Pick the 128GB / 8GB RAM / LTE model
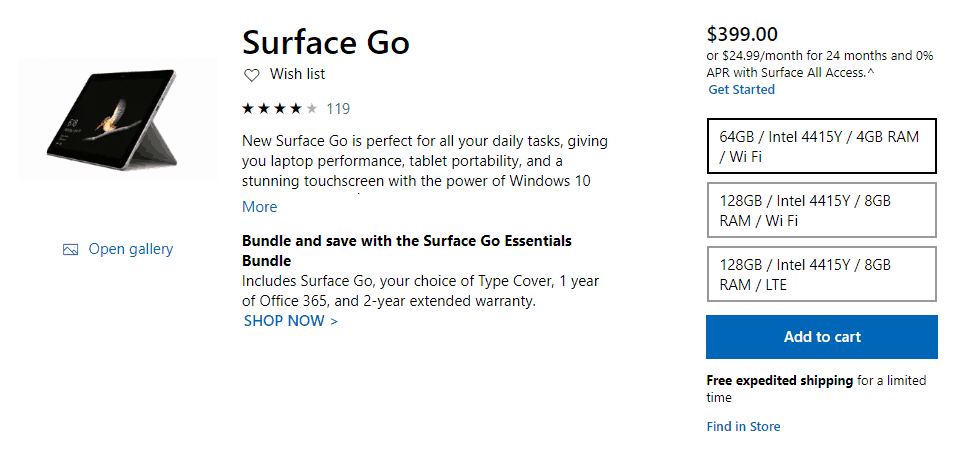 pos(821,274)
